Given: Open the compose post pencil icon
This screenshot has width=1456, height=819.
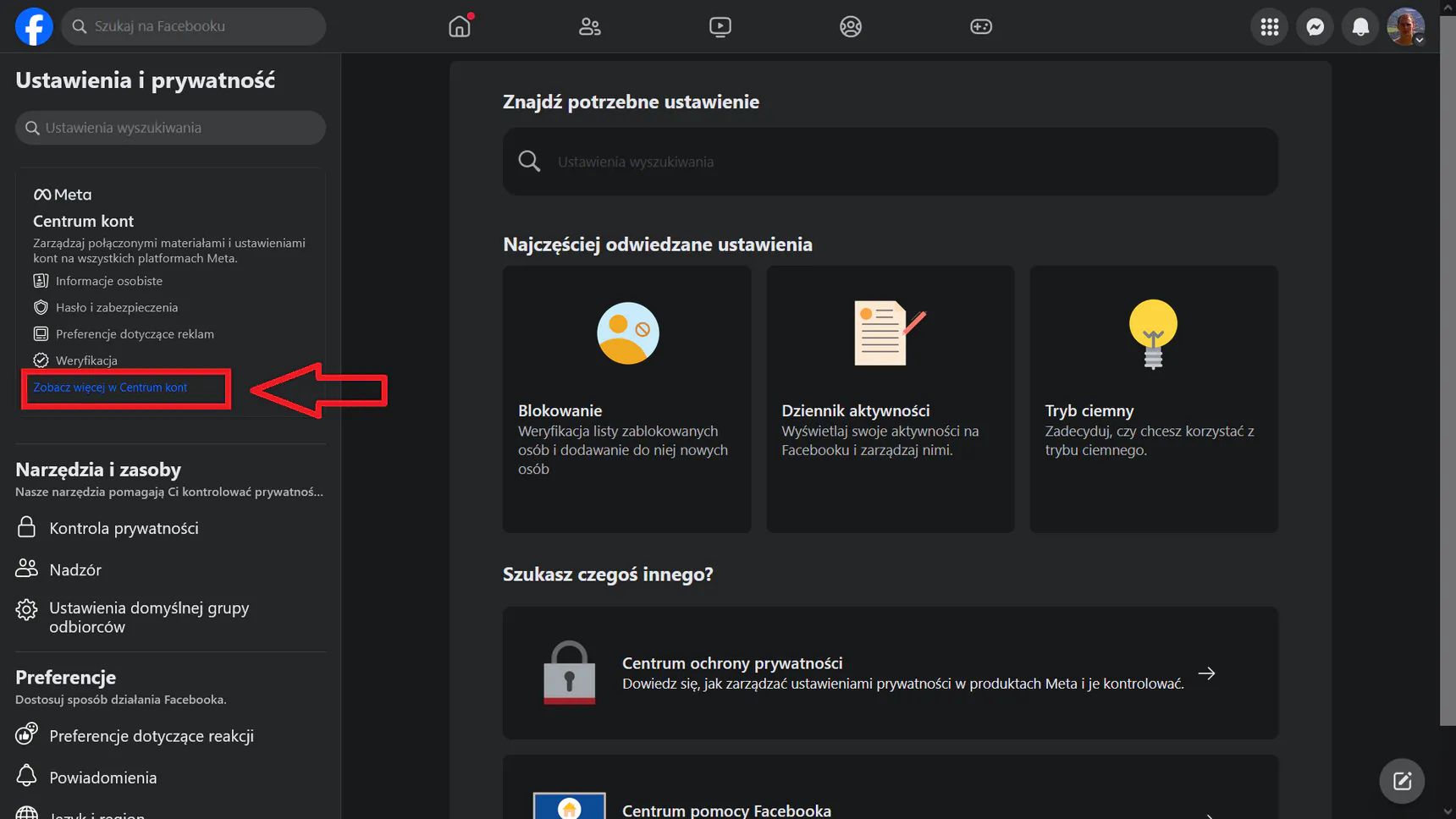Looking at the screenshot, I should (1402, 781).
